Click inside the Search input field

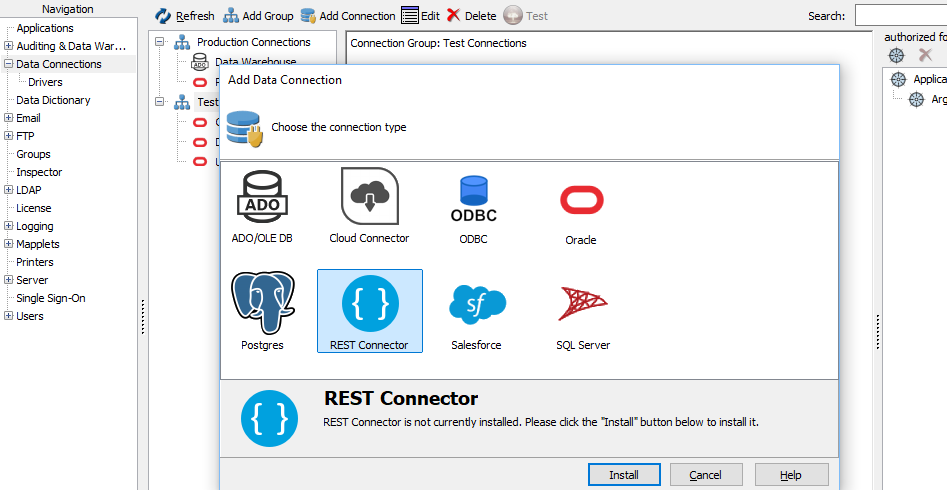pos(900,16)
